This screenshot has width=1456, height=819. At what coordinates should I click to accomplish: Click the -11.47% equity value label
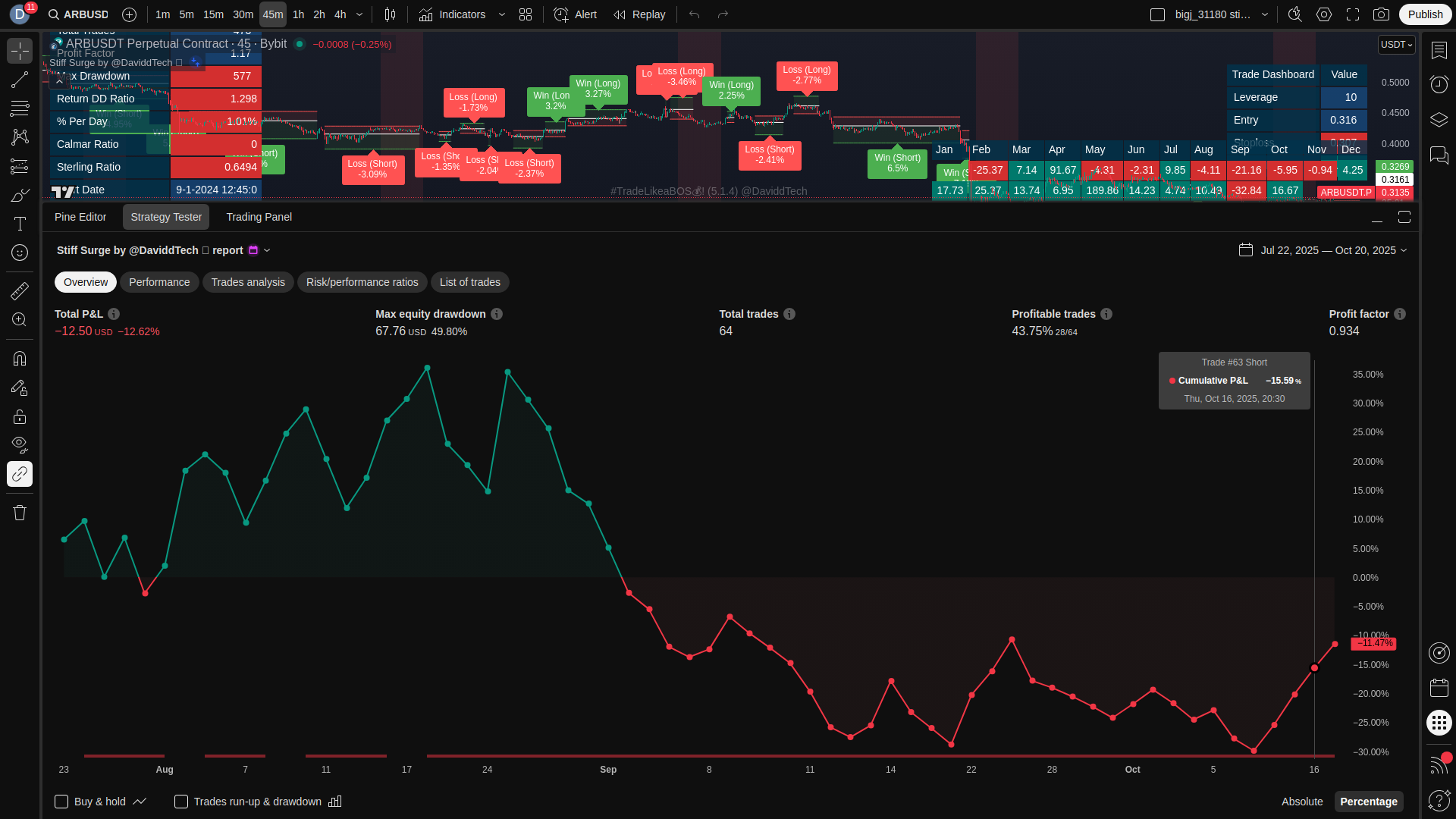click(x=1373, y=643)
